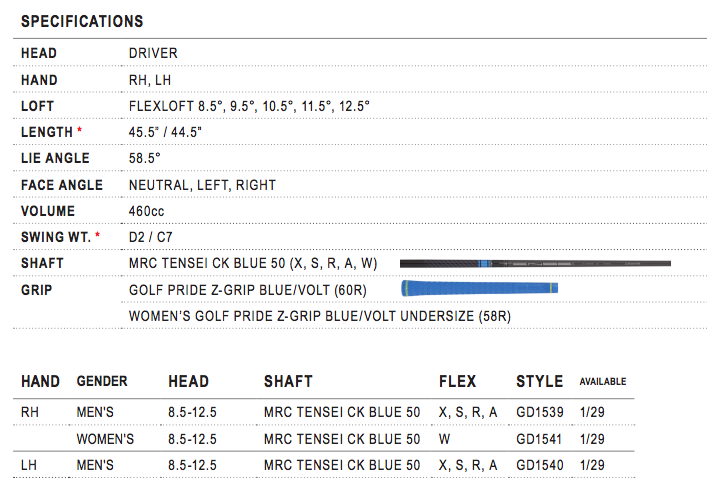
Task: Select the RH cell in the table
Action: coord(30,412)
